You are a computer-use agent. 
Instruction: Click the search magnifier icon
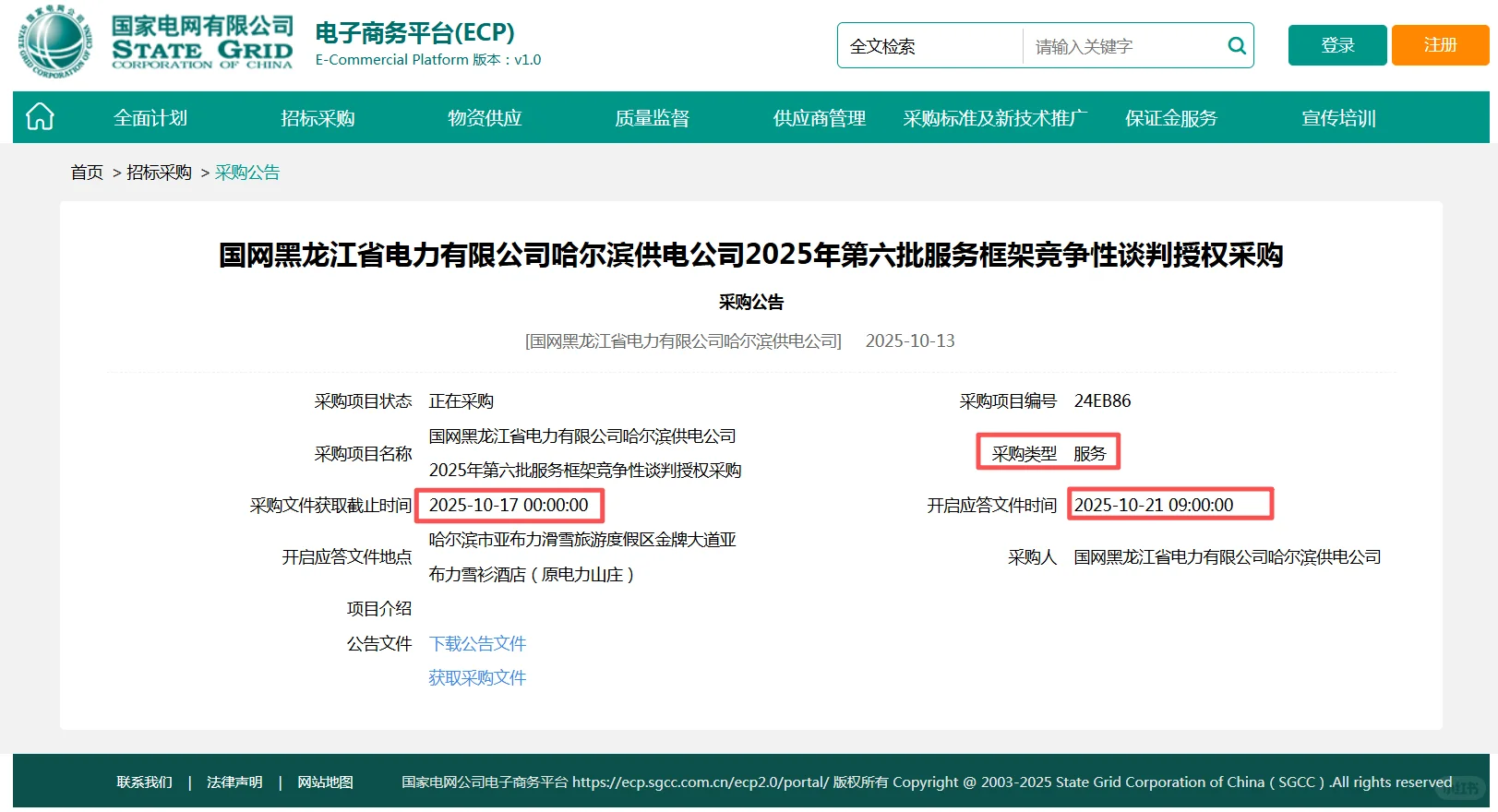coord(1236,45)
